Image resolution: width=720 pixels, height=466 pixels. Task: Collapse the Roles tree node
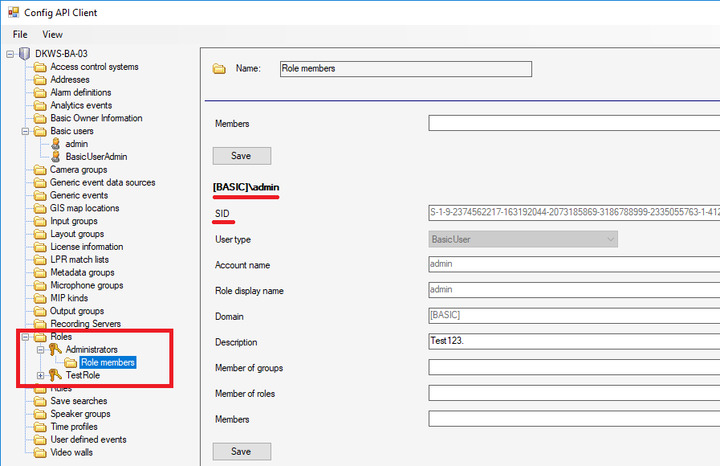tap(24, 337)
